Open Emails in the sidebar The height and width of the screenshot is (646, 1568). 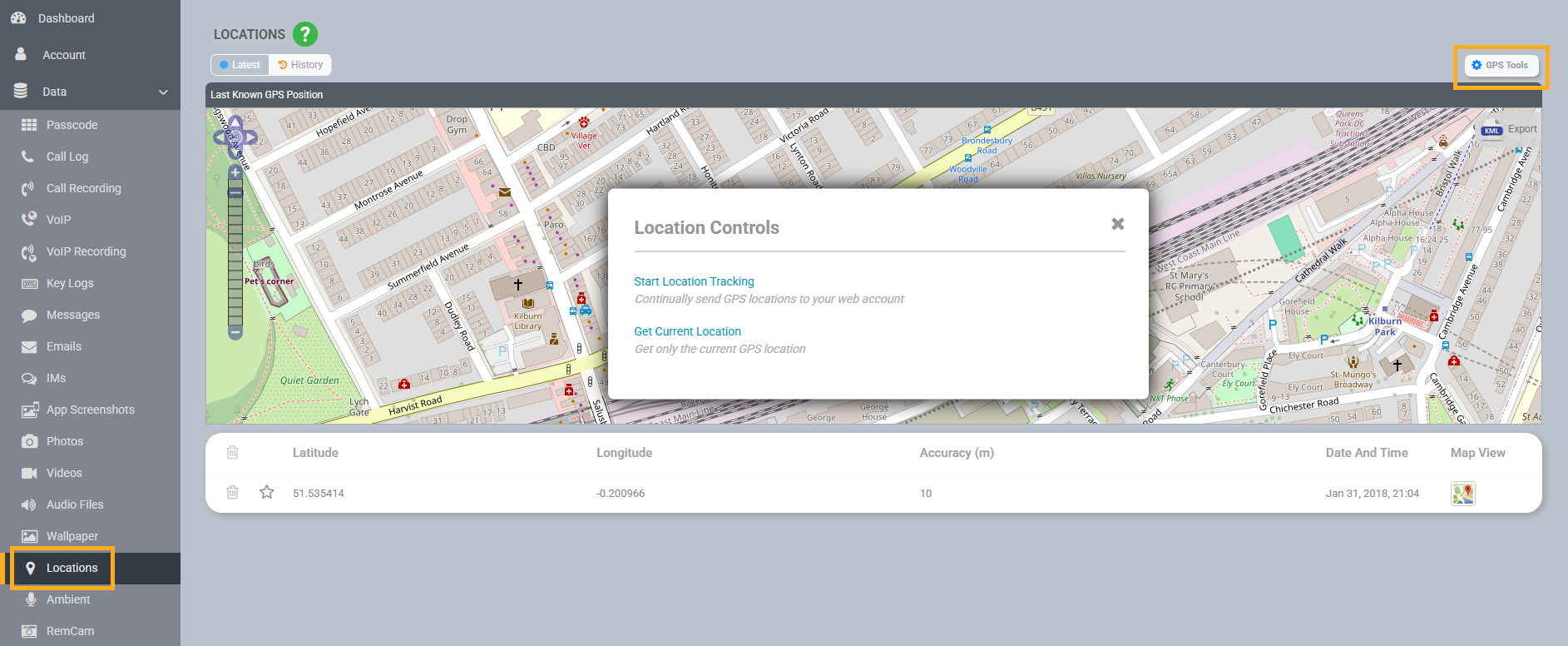(64, 346)
